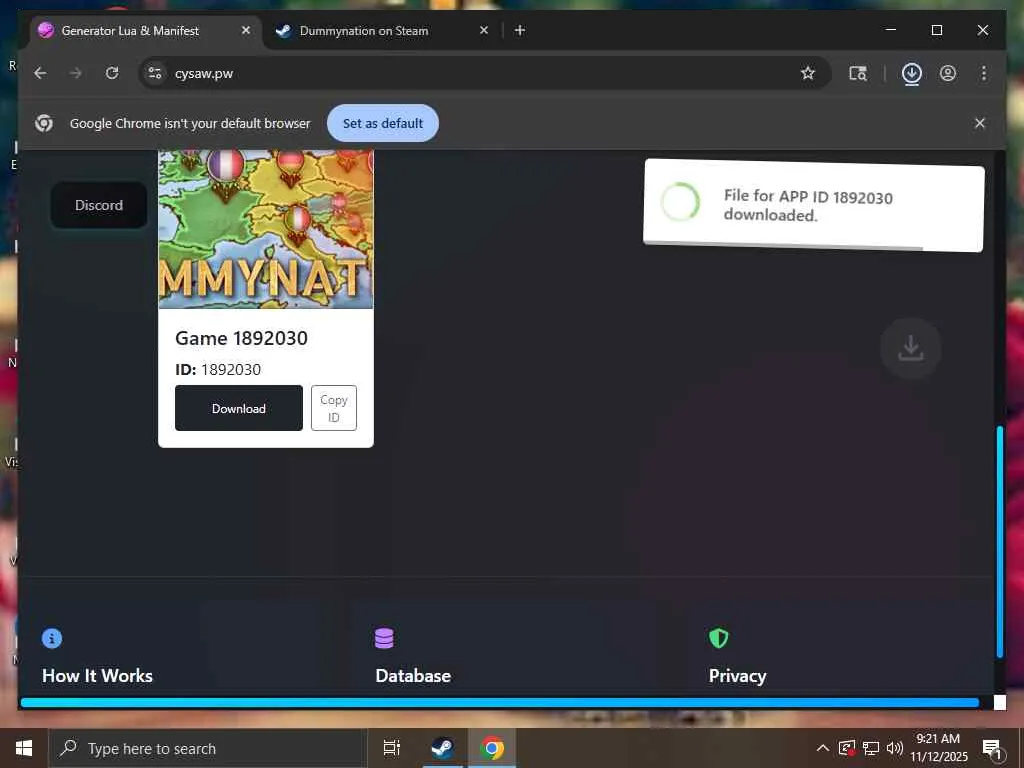Image resolution: width=1024 pixels, height=768 pixels.
Task: Click the Chrome taskbar icon
Action: coord(492,748)
